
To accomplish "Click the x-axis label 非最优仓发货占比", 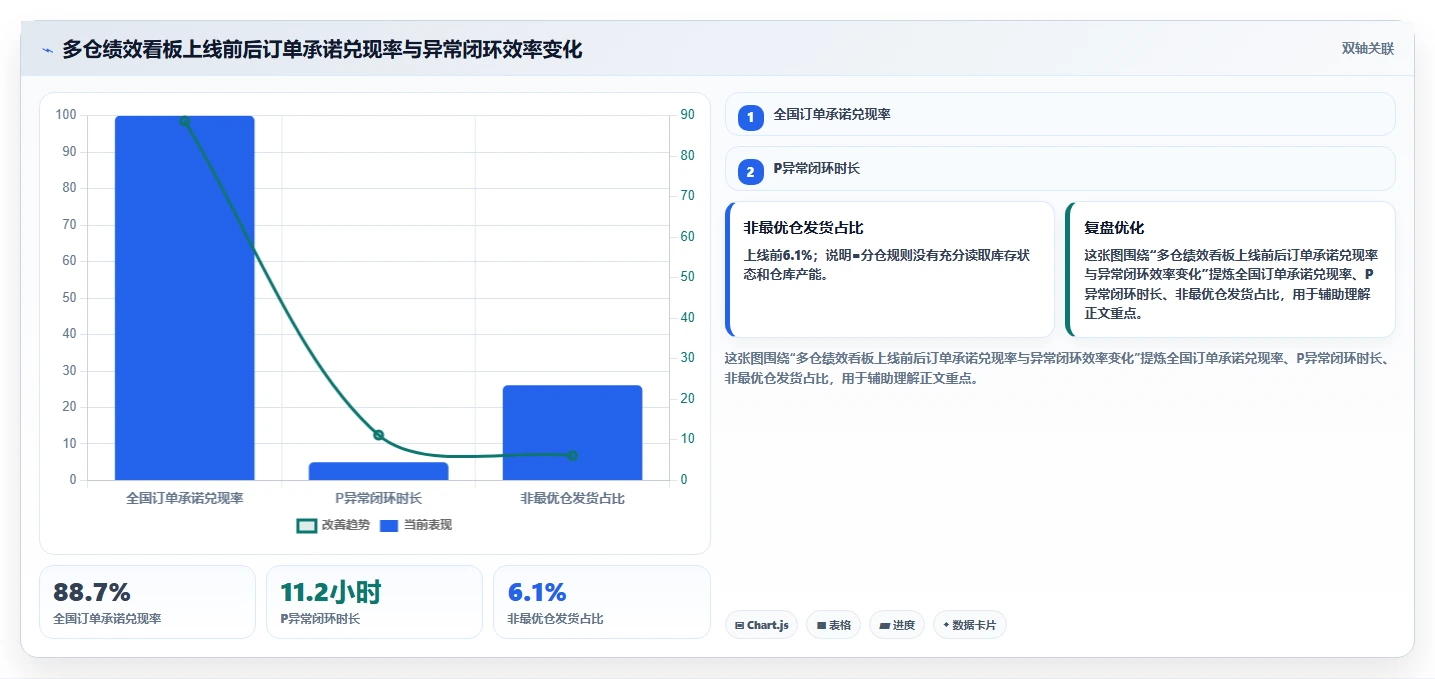I will pos(572,497).
